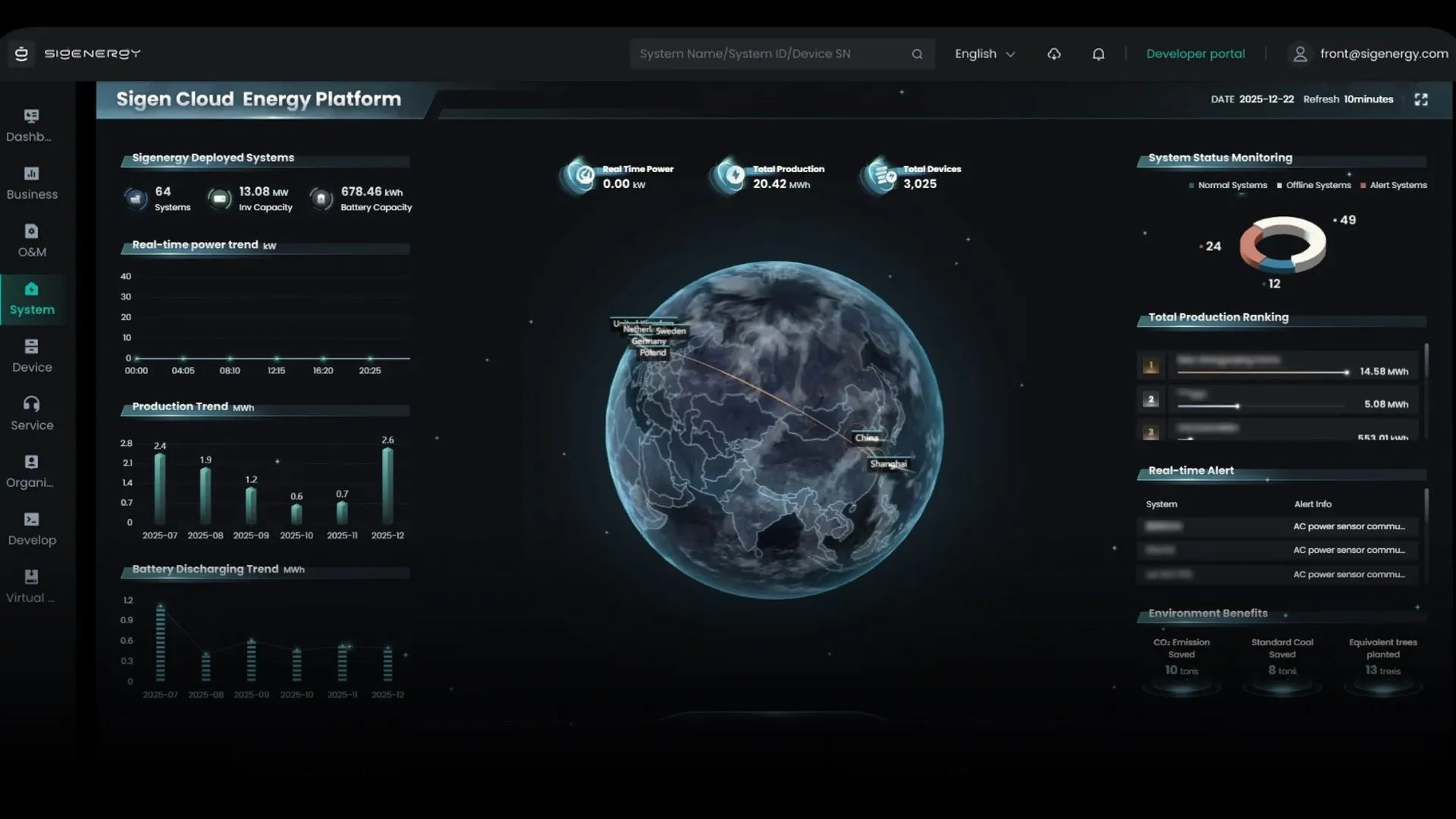Select the rank 1 14.58 MWh row
This screenshot has height=819, width=1456.
[x=1277, y=366]
